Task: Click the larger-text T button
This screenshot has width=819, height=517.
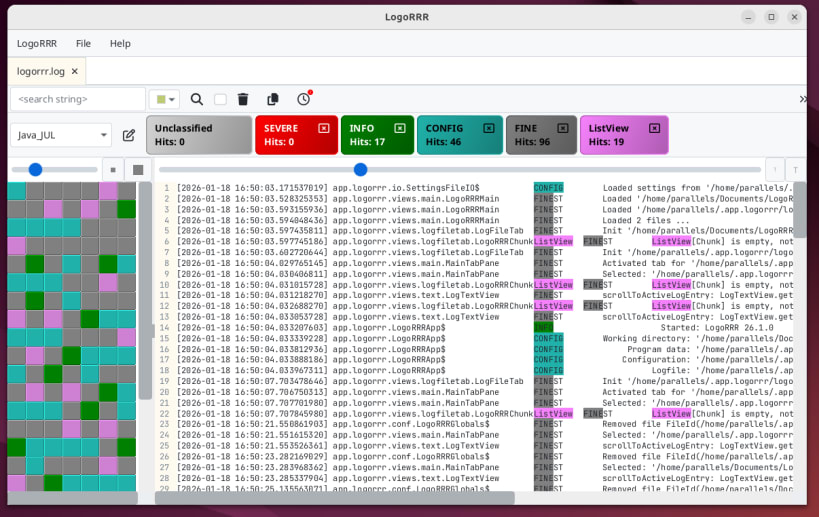Action: pos(795,170)
